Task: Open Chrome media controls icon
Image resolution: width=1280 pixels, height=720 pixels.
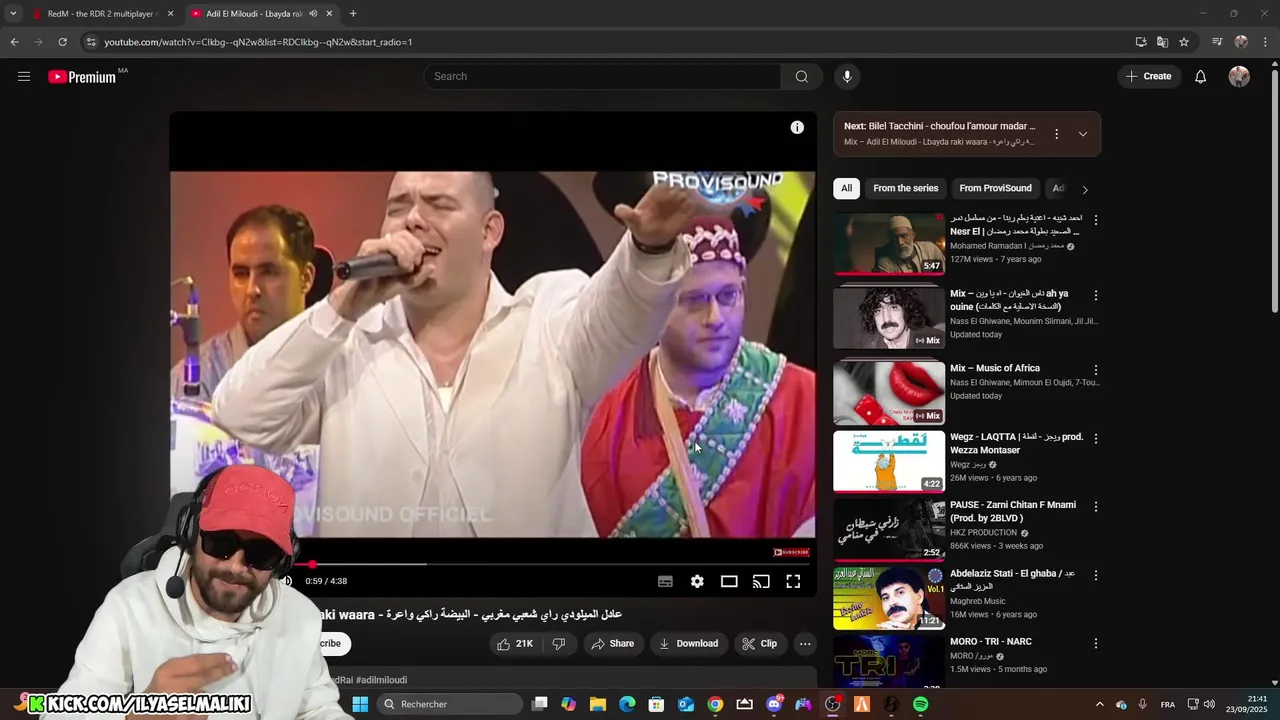Action: (1217, 42)
